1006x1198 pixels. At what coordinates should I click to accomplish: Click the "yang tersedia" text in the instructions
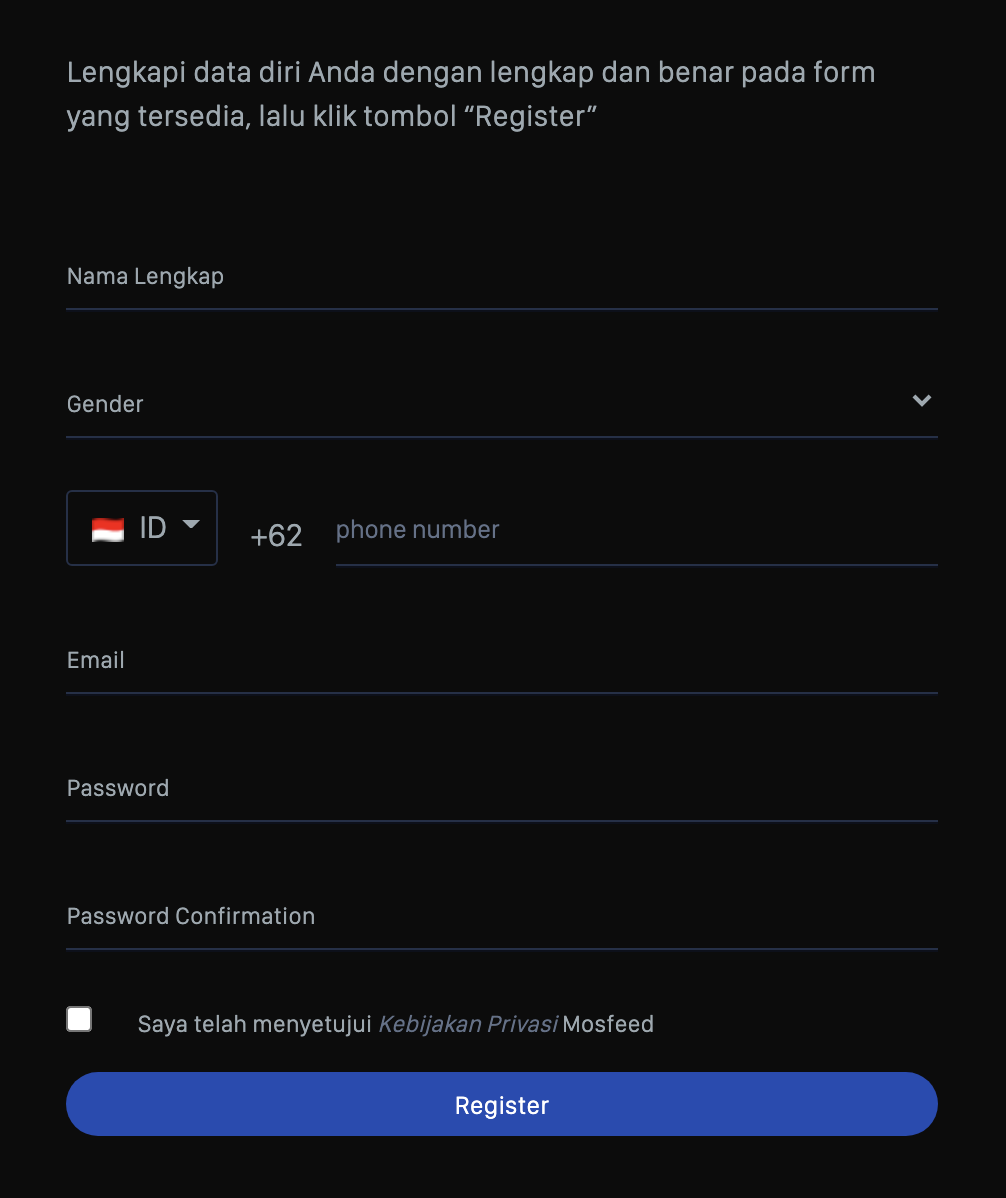pyautogui.click(x=157, y=117)
